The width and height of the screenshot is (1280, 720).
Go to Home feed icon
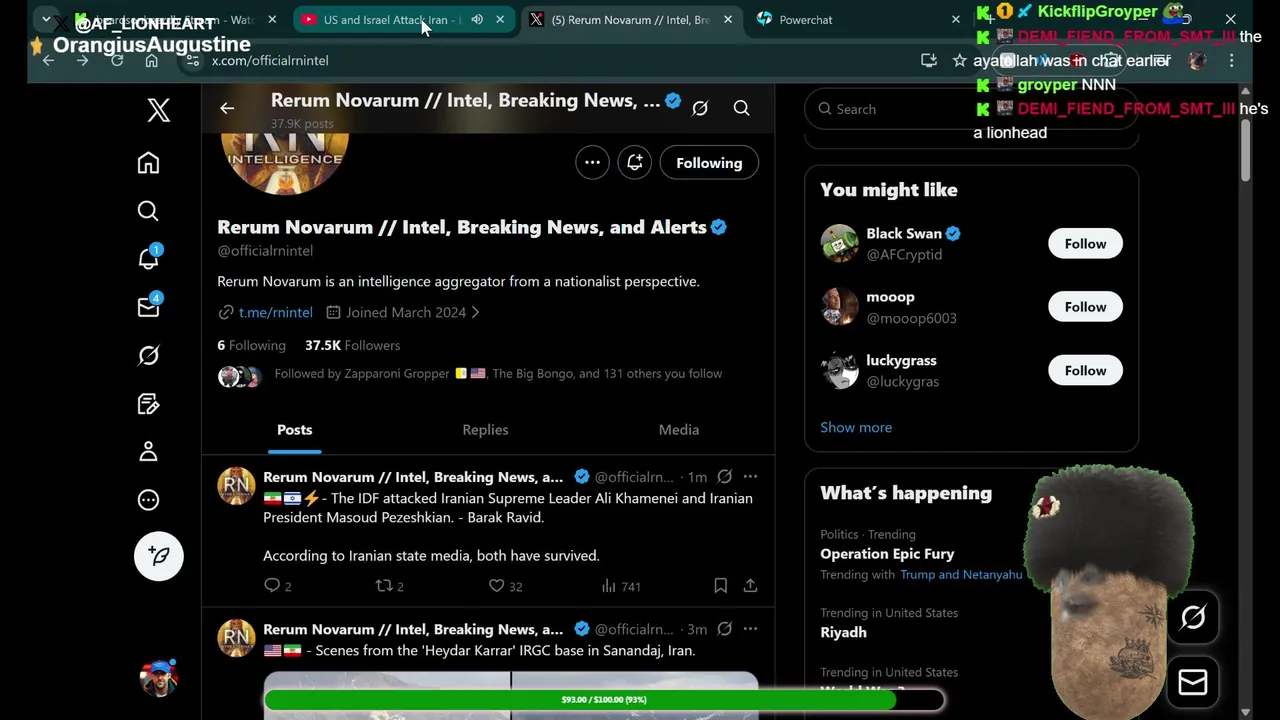pyautogui.click(x=148, y=163)
